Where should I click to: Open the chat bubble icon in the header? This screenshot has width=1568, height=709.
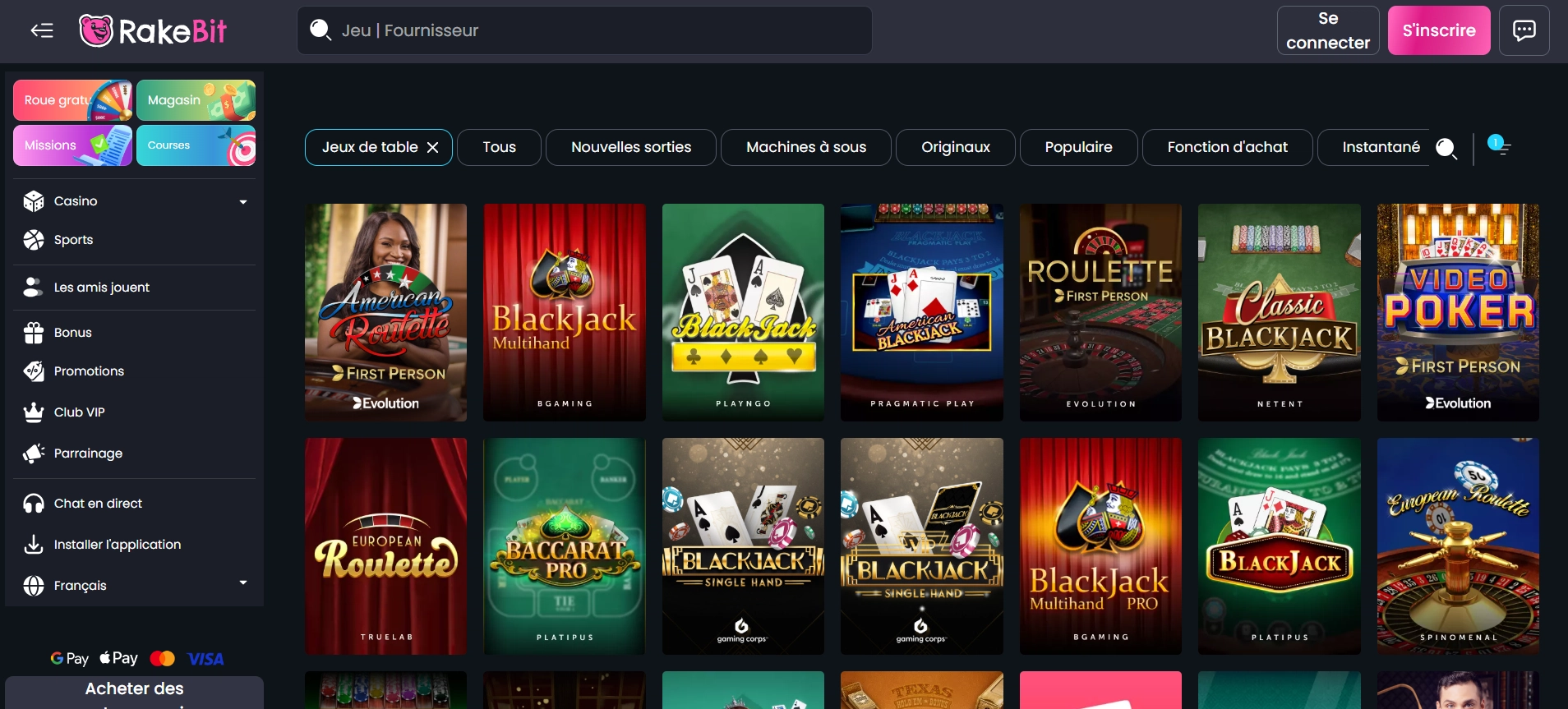1524,31
